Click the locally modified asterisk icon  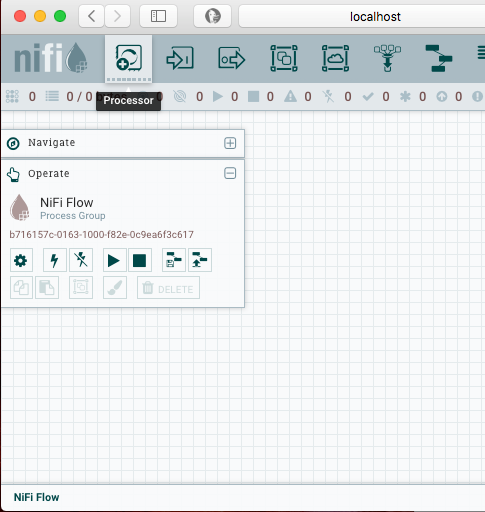point(405,97)
